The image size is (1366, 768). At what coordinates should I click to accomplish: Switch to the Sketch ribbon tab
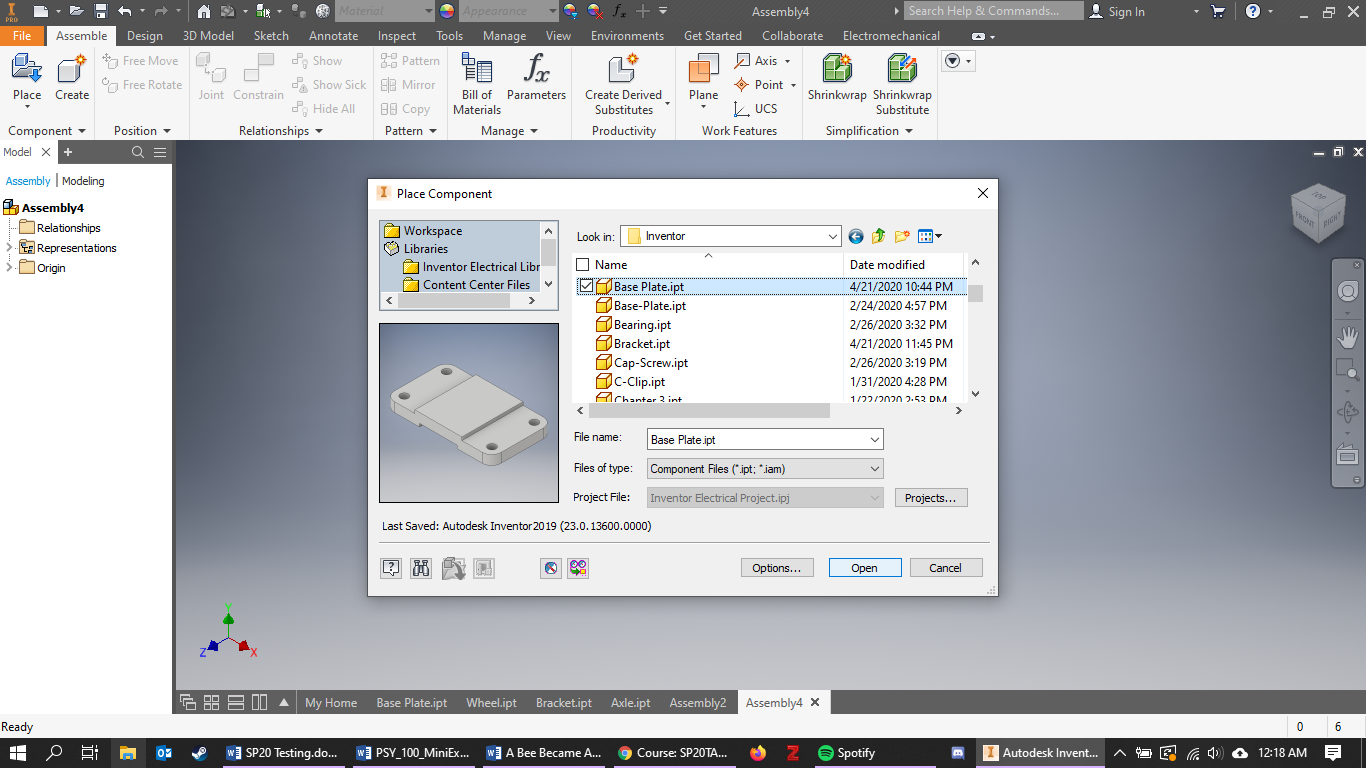[271, 35]
